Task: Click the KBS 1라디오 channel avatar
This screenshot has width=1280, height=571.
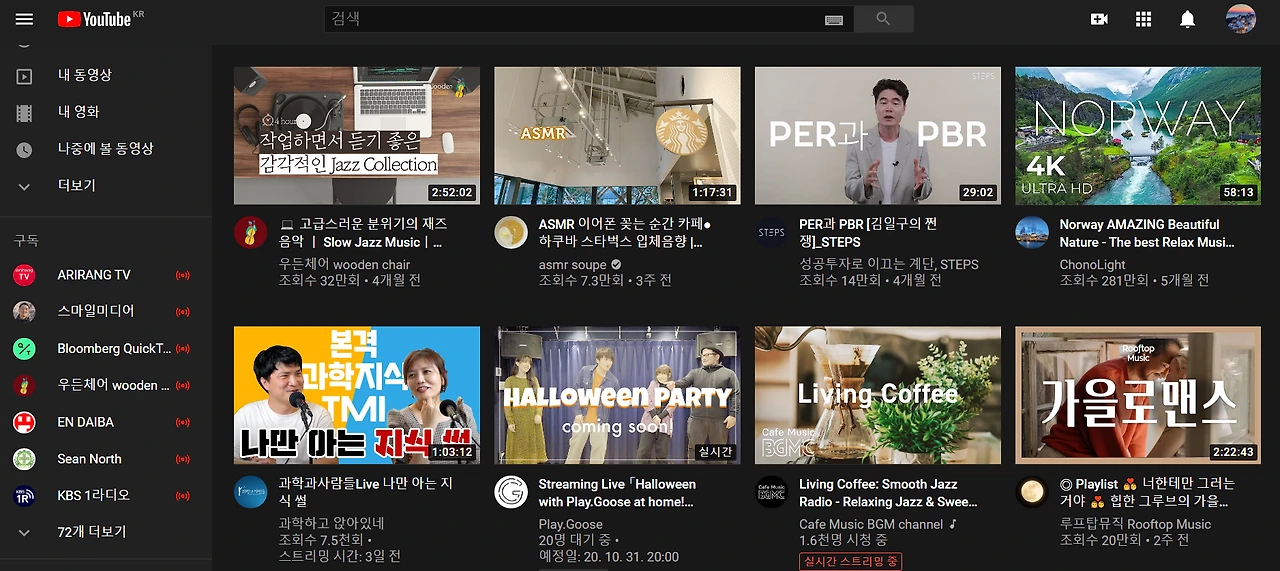Action: click(24, 496)
